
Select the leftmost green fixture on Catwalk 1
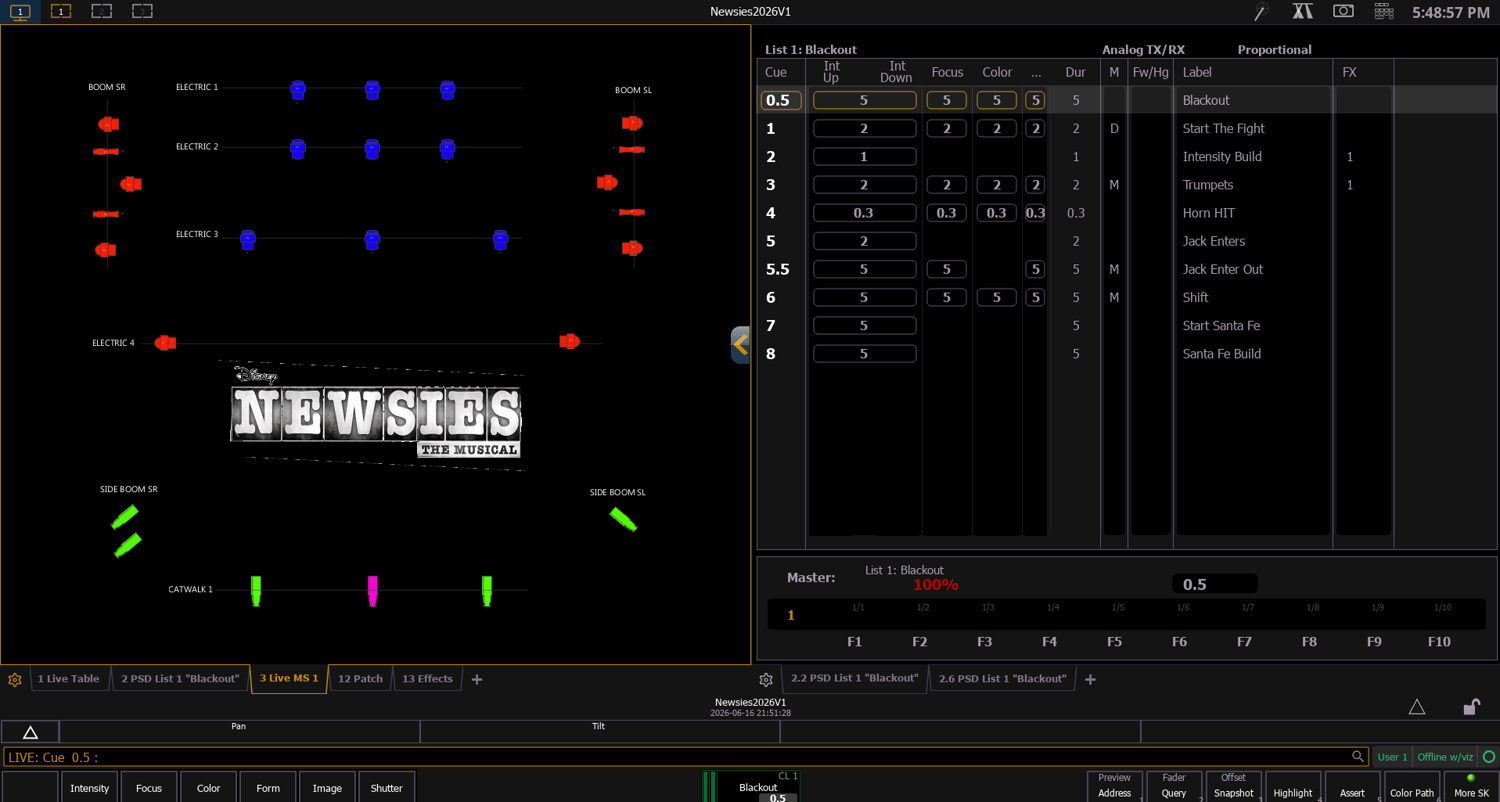point(256,590)
